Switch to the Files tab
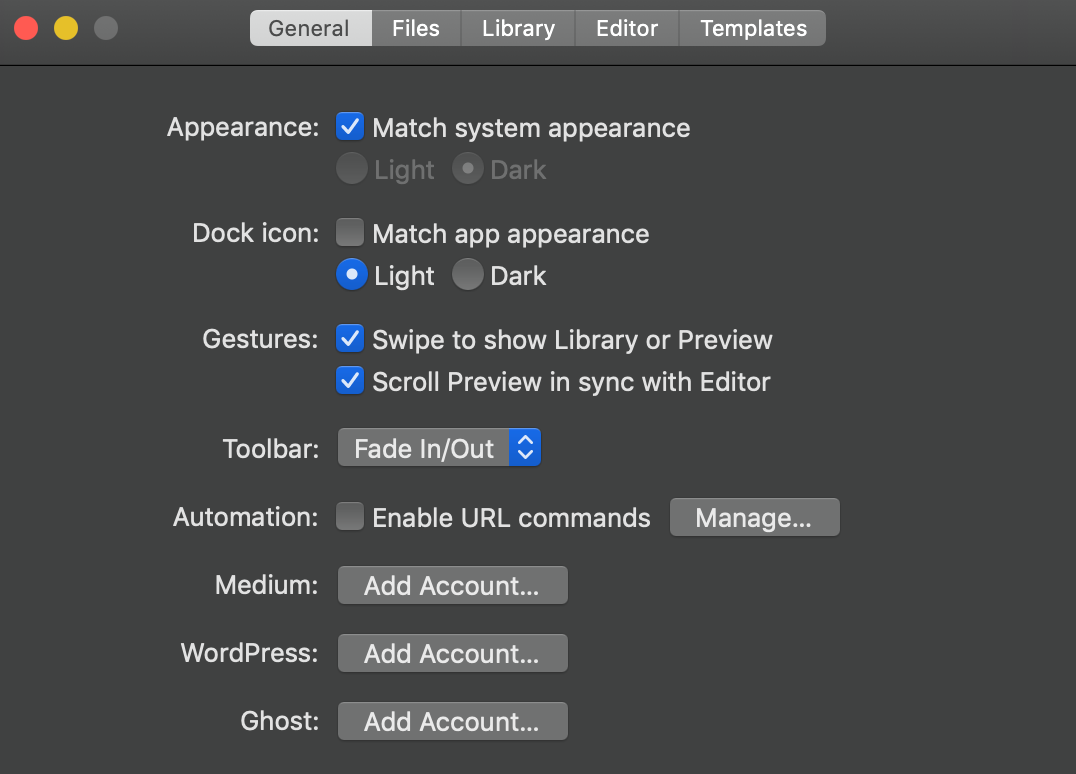 416,28
